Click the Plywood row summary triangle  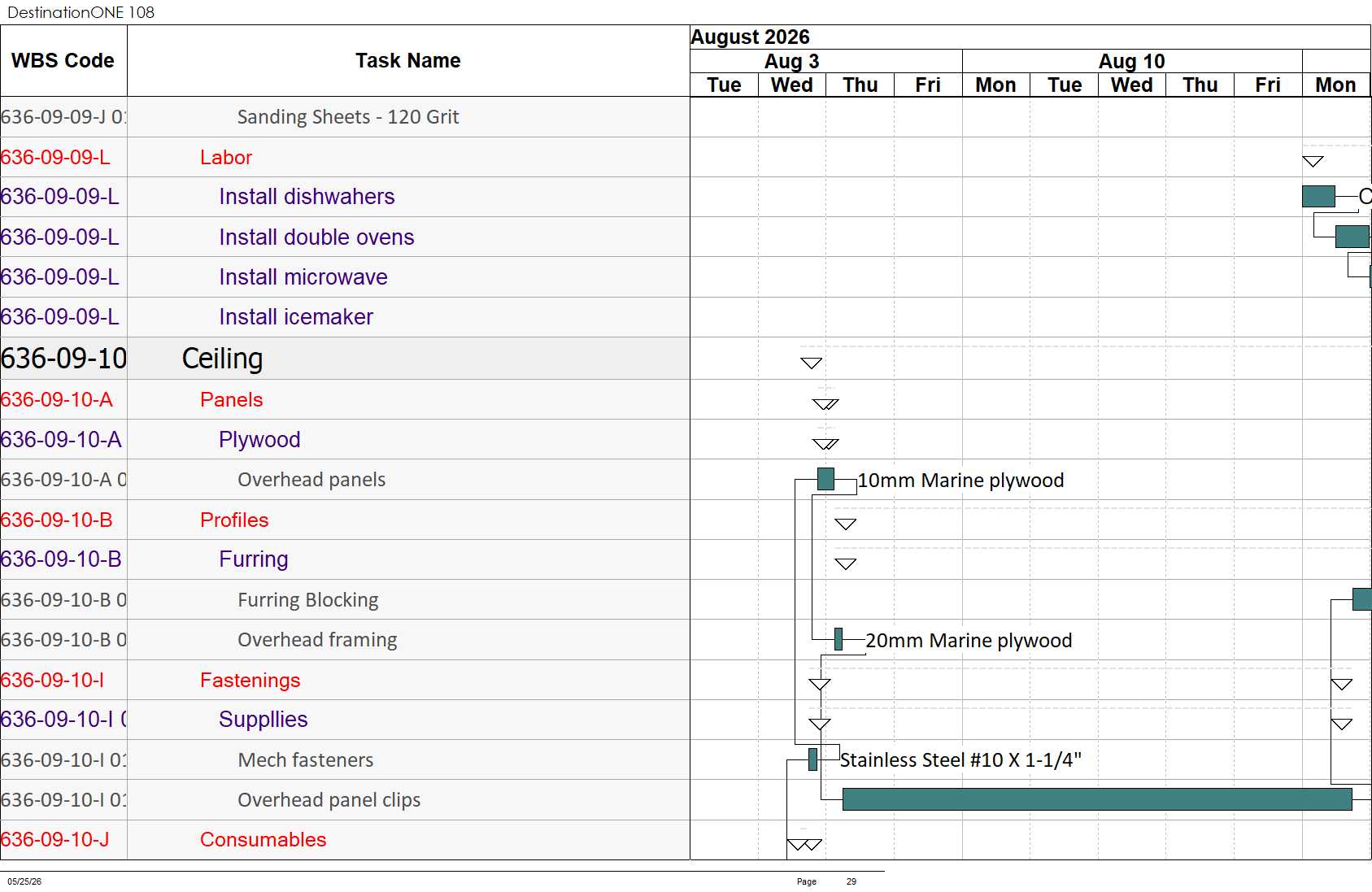tap(825, 444)
